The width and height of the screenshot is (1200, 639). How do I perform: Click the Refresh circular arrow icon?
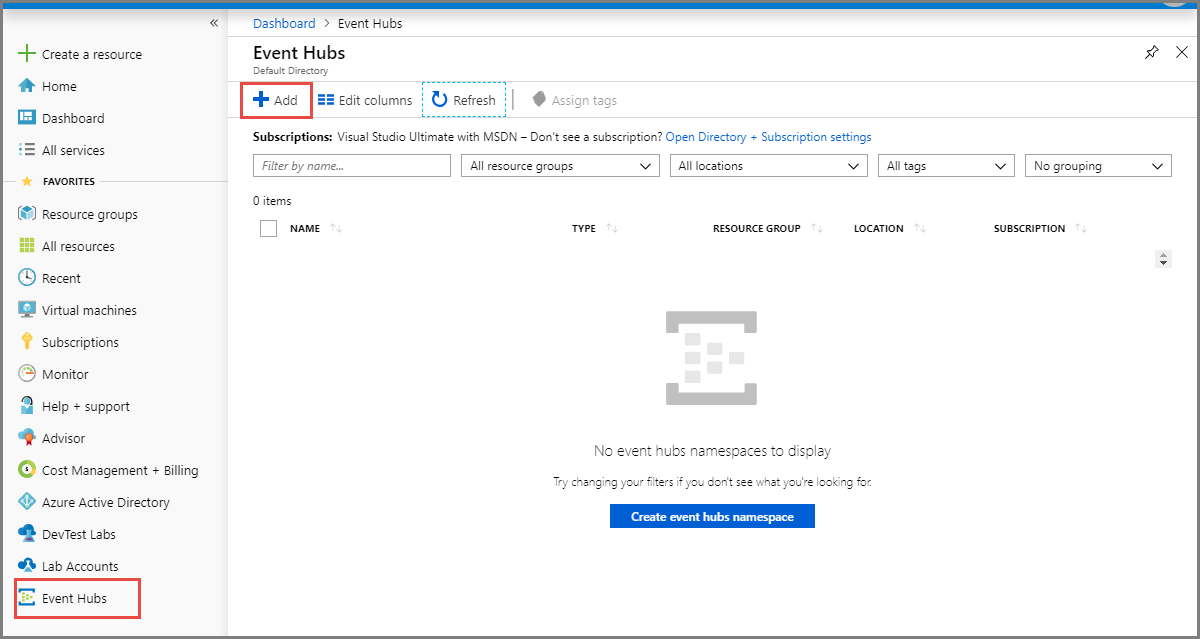coord(439,100)
